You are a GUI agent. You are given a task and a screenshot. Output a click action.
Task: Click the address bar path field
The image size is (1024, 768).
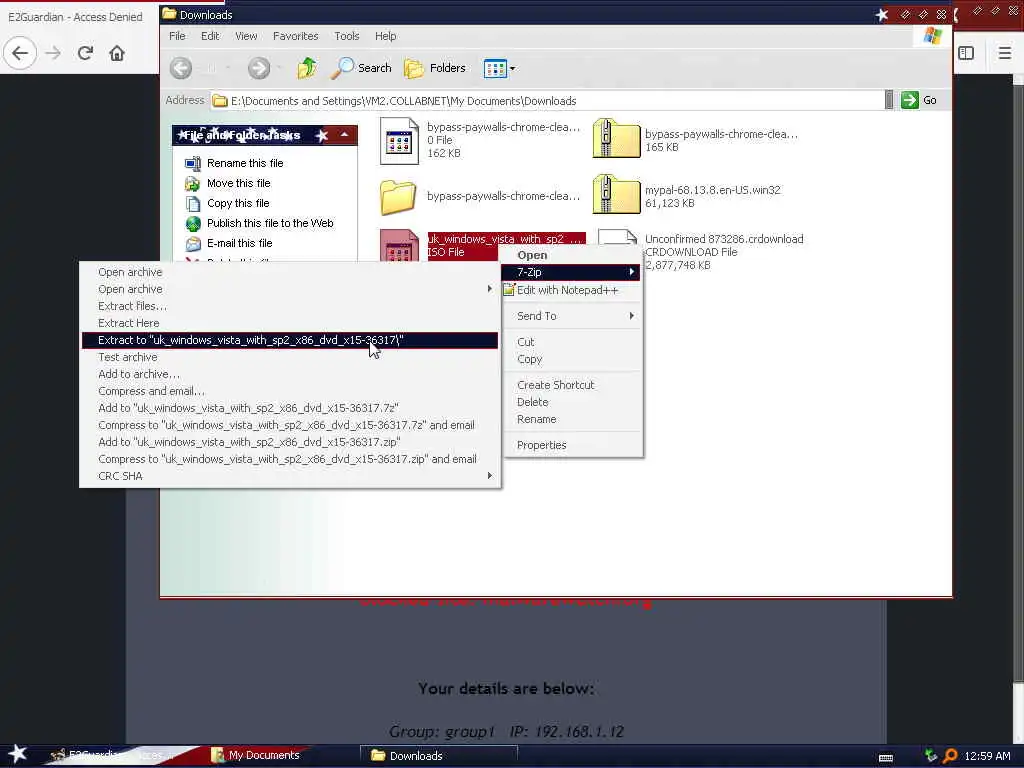(549, 101)
